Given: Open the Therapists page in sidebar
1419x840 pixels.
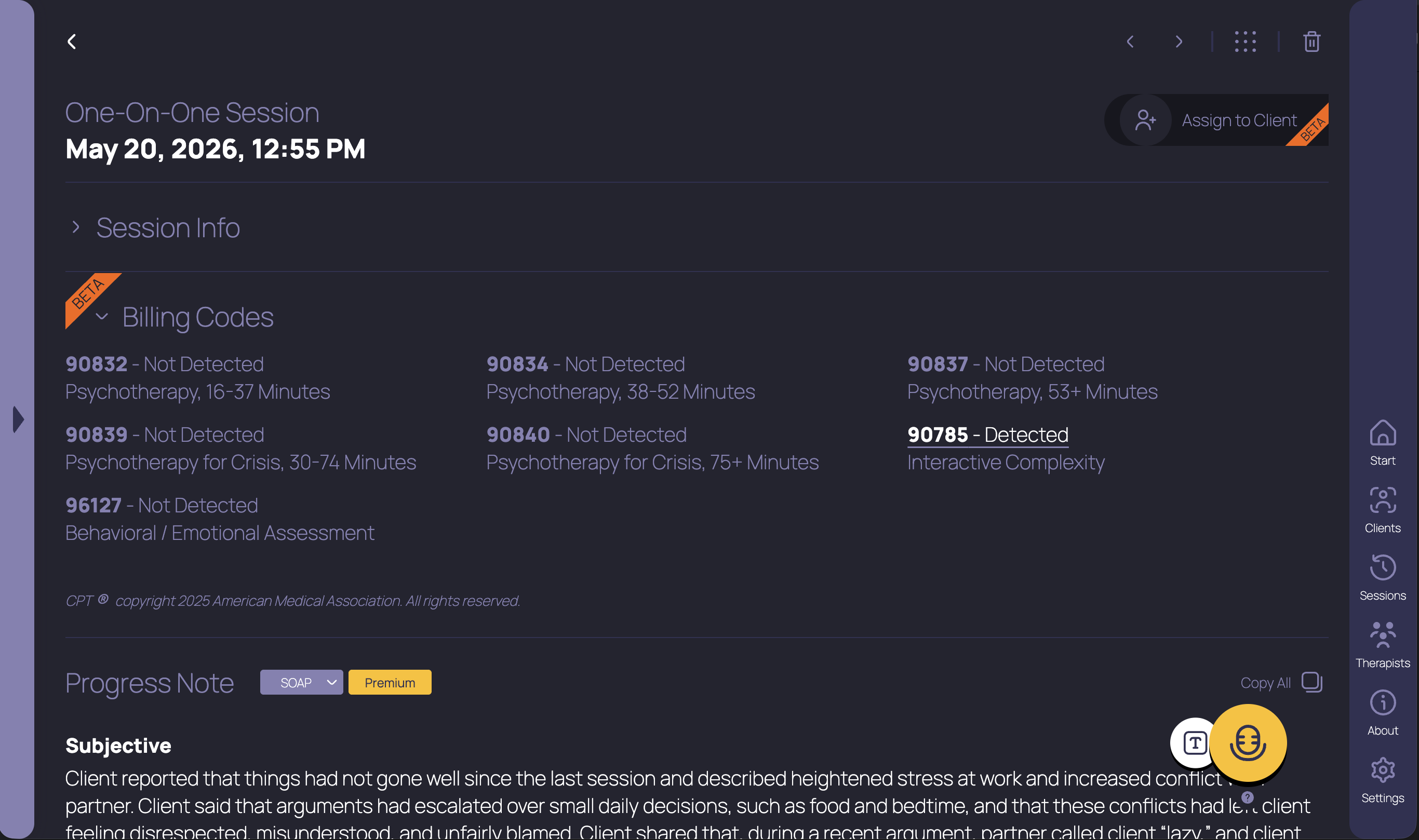Looking at the screenshot, I should [1382, 645].
